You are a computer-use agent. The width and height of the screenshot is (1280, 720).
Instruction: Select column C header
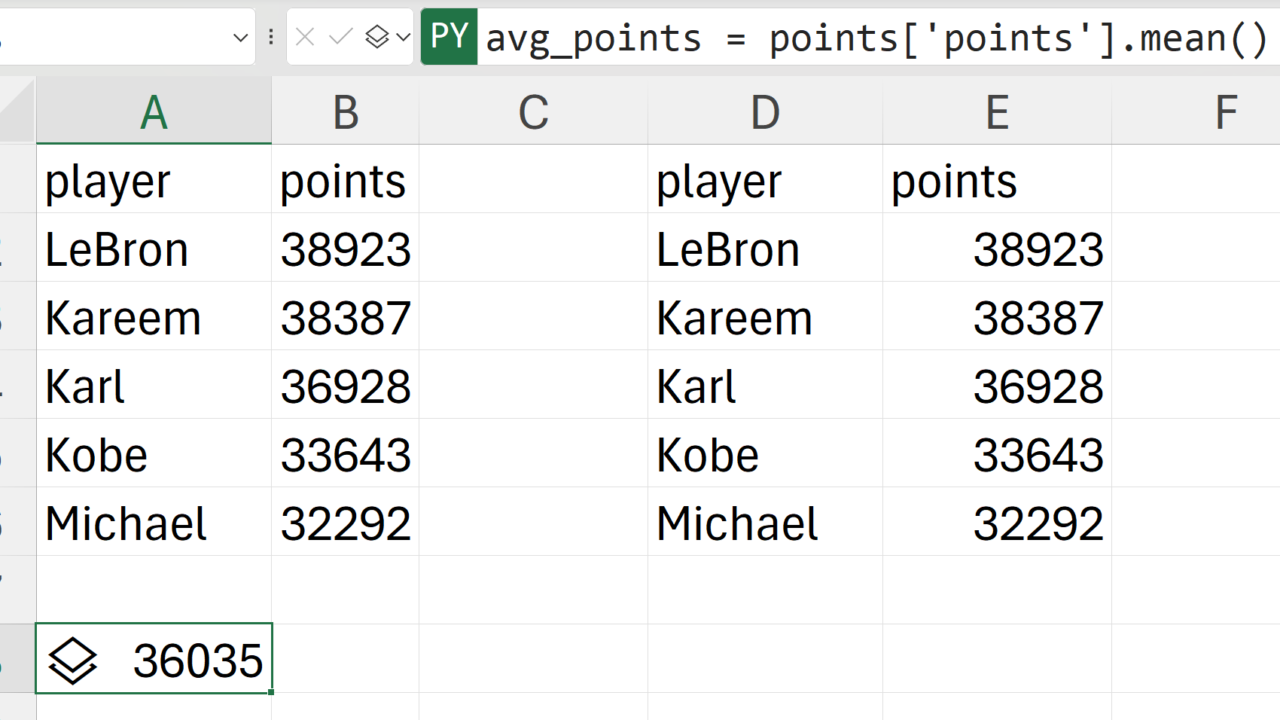click(x=533, y=113)
